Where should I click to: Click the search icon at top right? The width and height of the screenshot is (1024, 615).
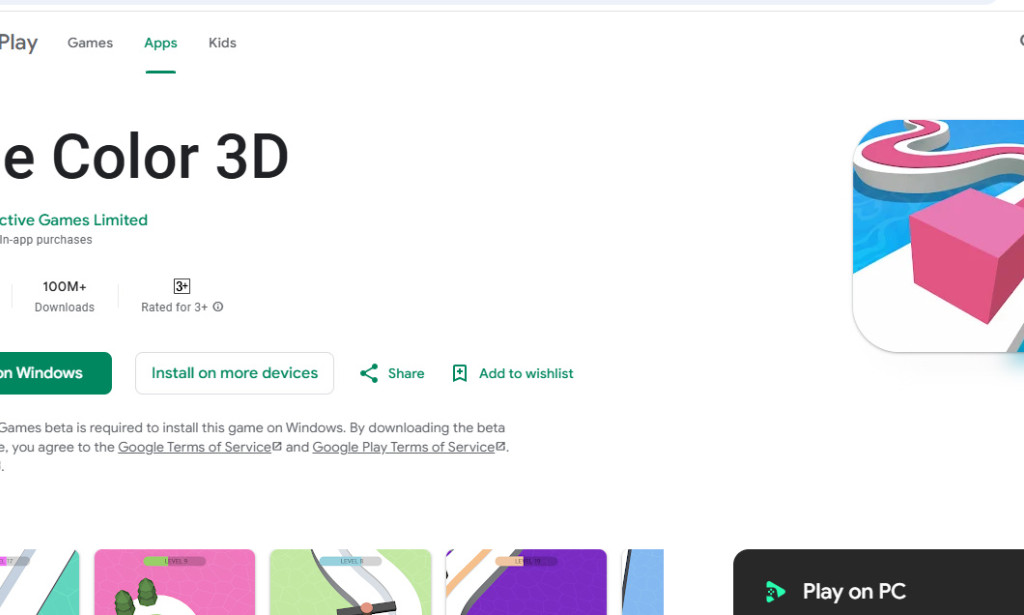click(1020, 41)
